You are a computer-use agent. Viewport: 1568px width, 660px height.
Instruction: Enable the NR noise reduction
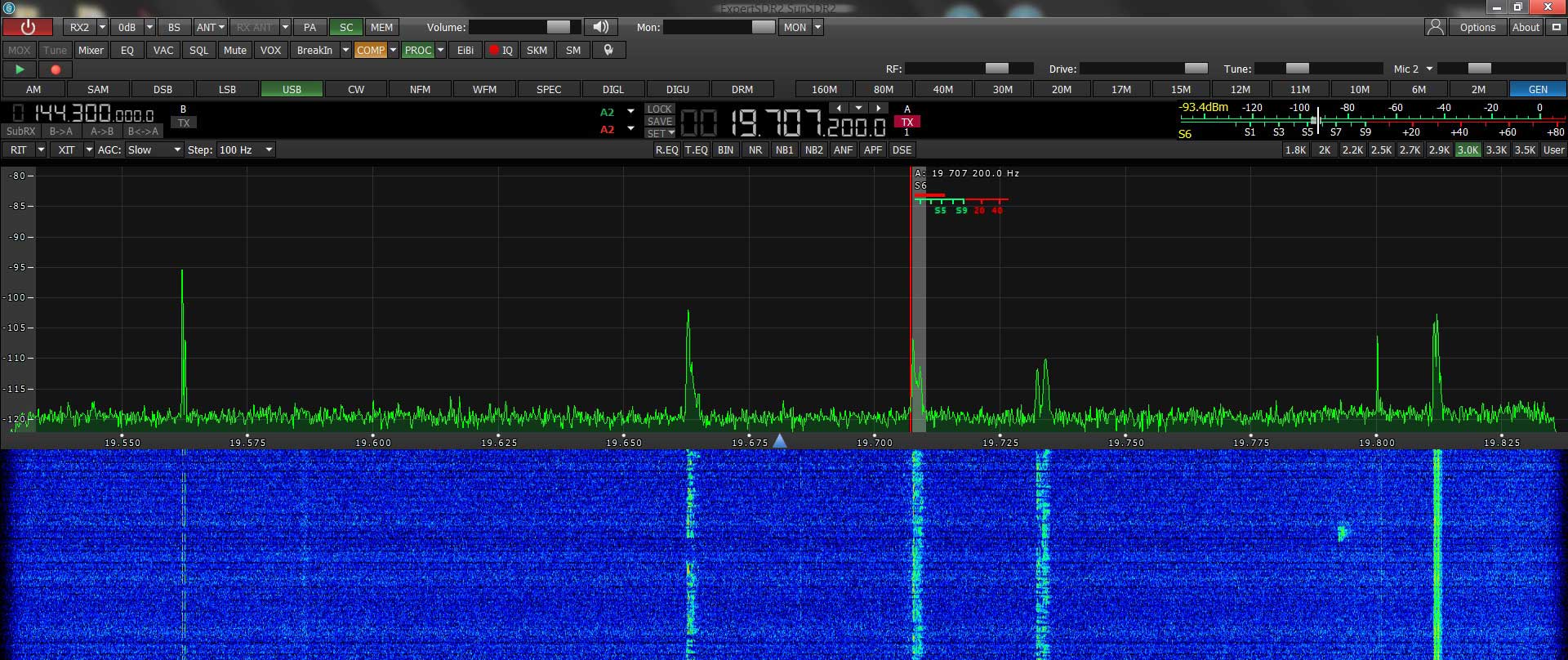click(755, 149)
